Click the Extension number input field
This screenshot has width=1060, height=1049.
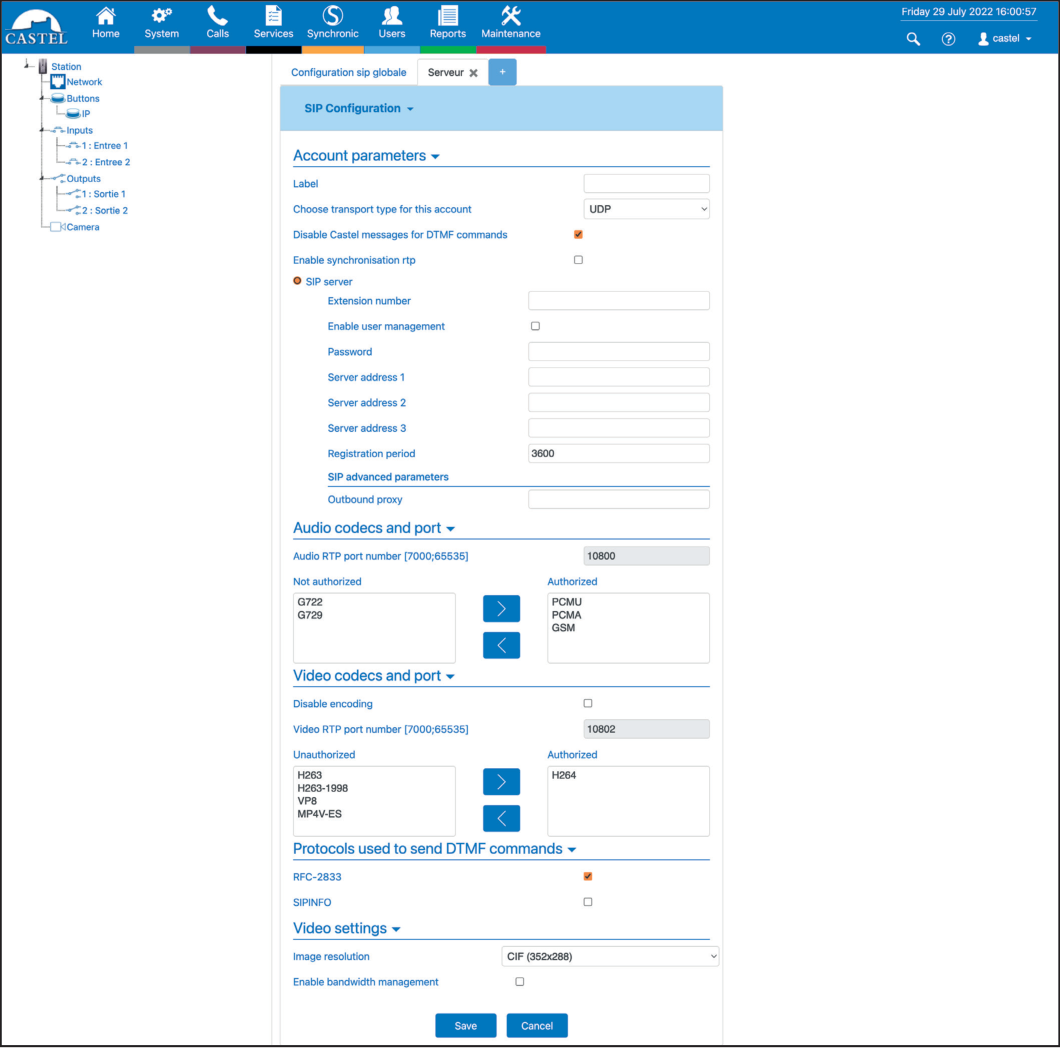coord(618,300)
